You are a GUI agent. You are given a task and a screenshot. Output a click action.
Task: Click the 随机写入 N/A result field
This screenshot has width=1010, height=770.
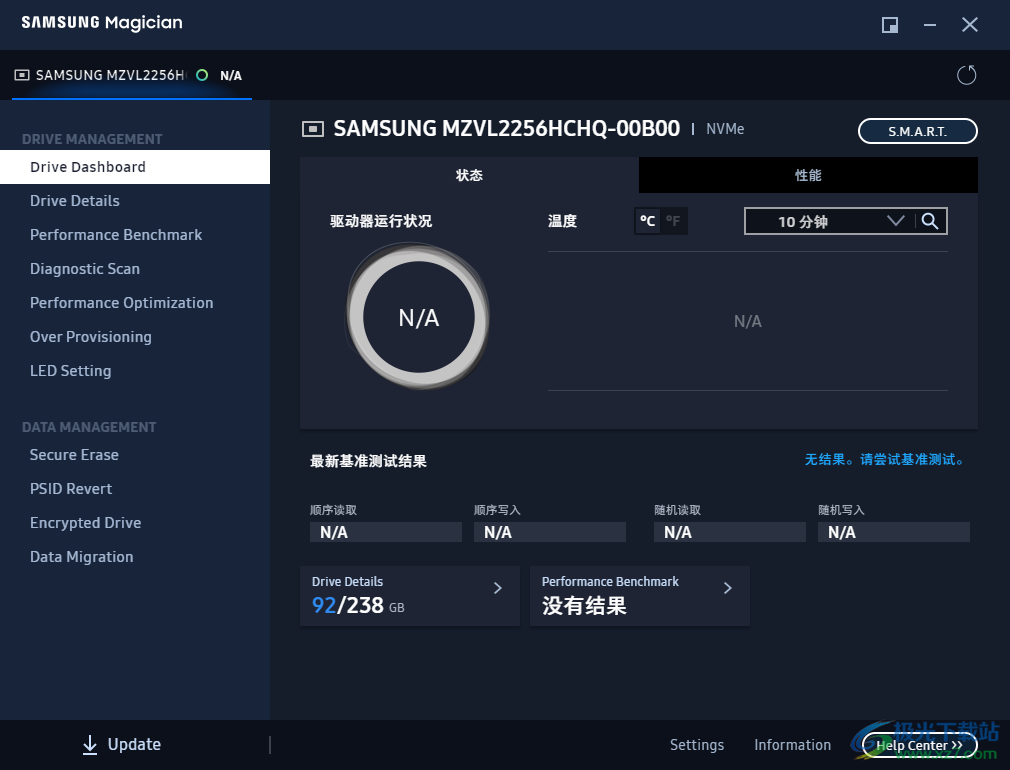point(894,532)
